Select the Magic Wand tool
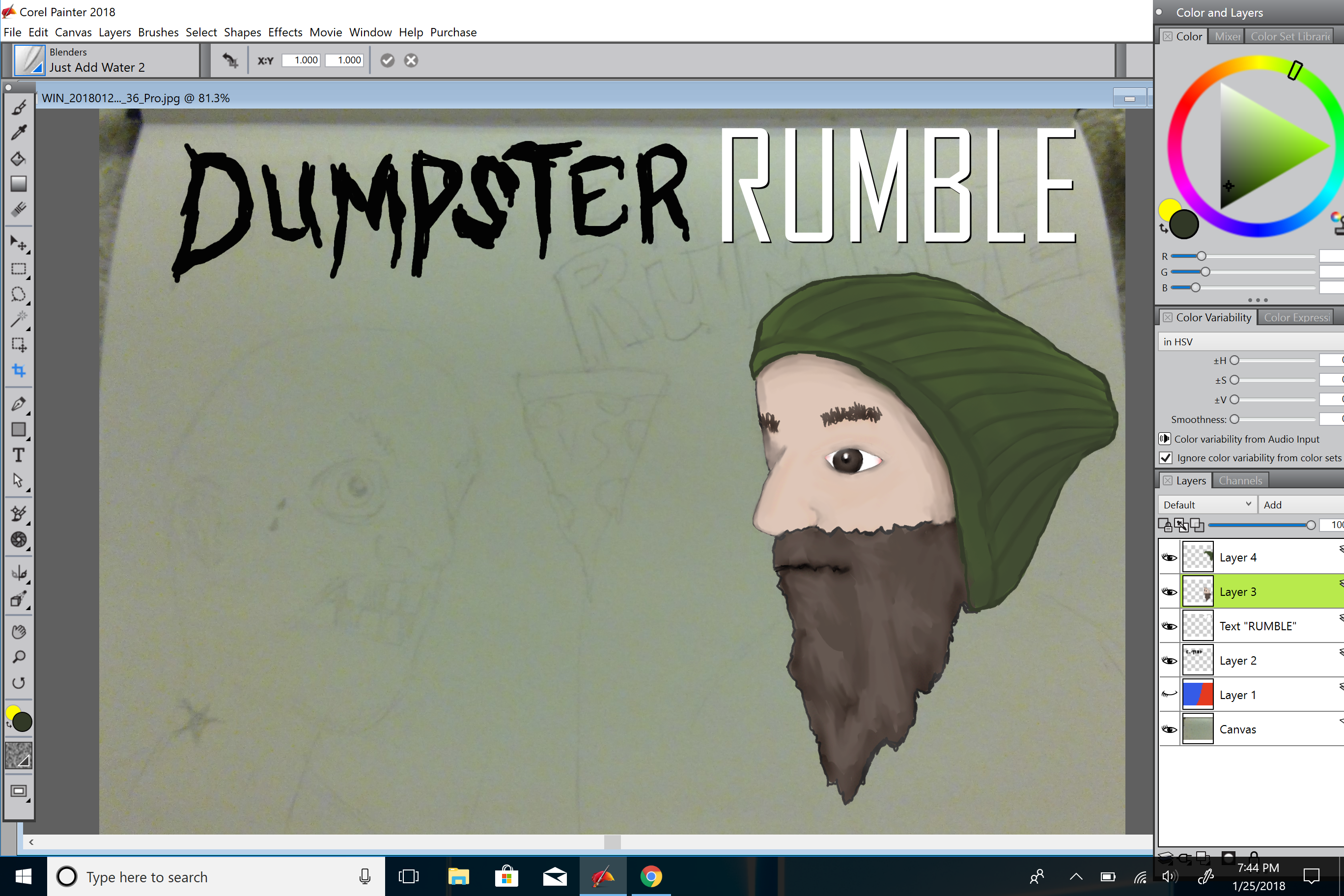Viewport: 1344px width, 896px height. (18, 319)
